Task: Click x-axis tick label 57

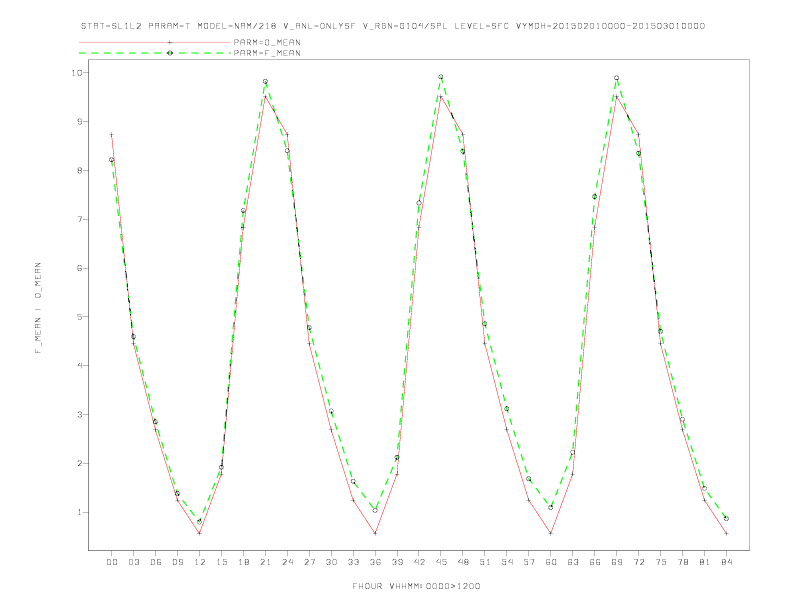Action: pos(529,562)
